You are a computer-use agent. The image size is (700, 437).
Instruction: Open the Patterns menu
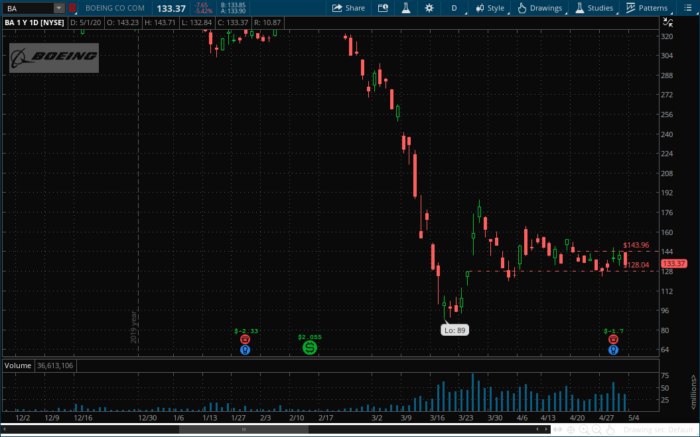coord(647,8)
